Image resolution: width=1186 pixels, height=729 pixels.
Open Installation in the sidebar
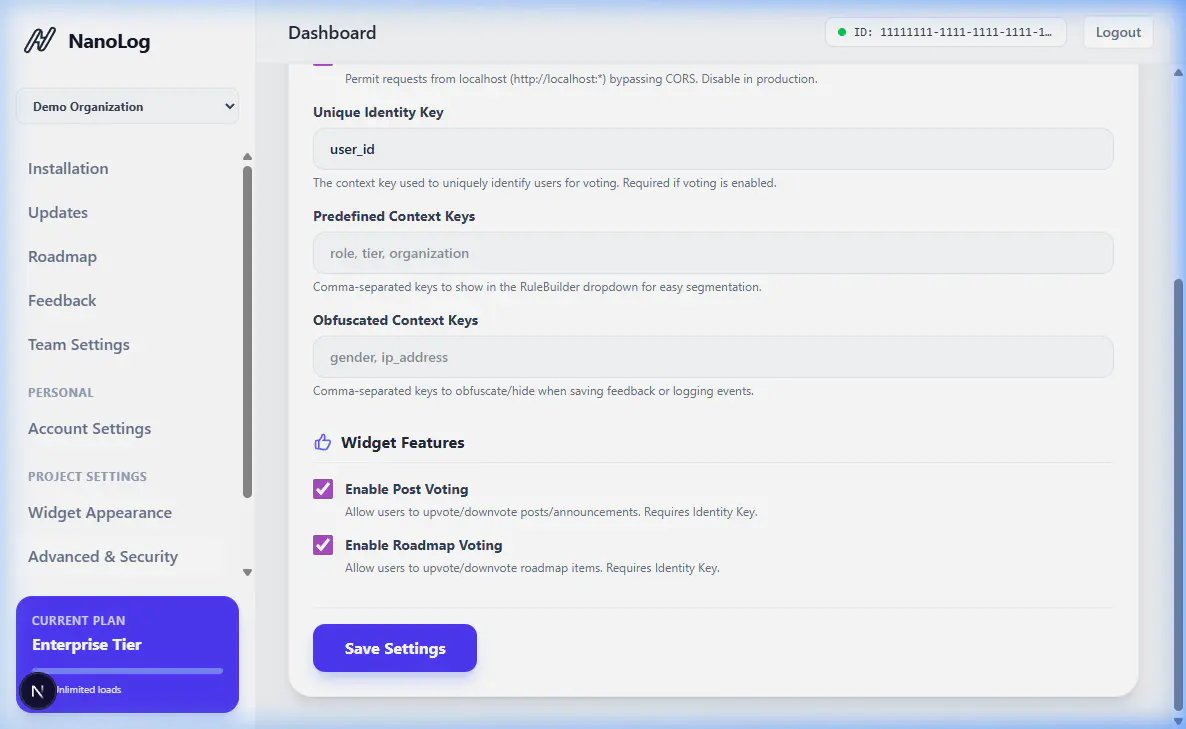68,169
